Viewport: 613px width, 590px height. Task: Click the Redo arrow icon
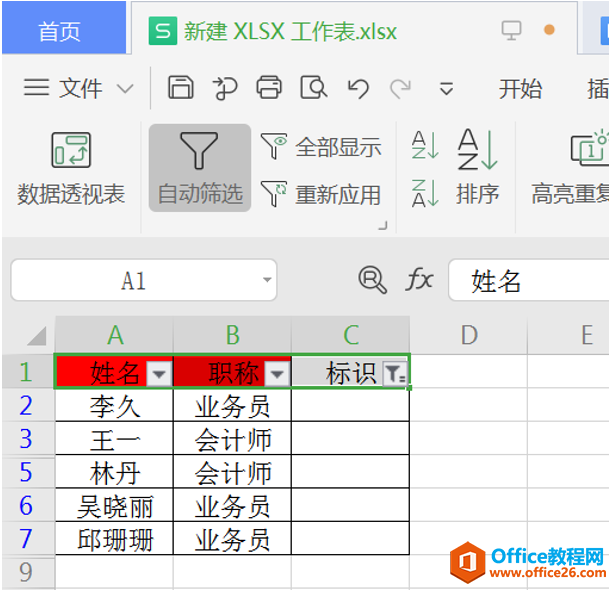(x=400, y=88)
